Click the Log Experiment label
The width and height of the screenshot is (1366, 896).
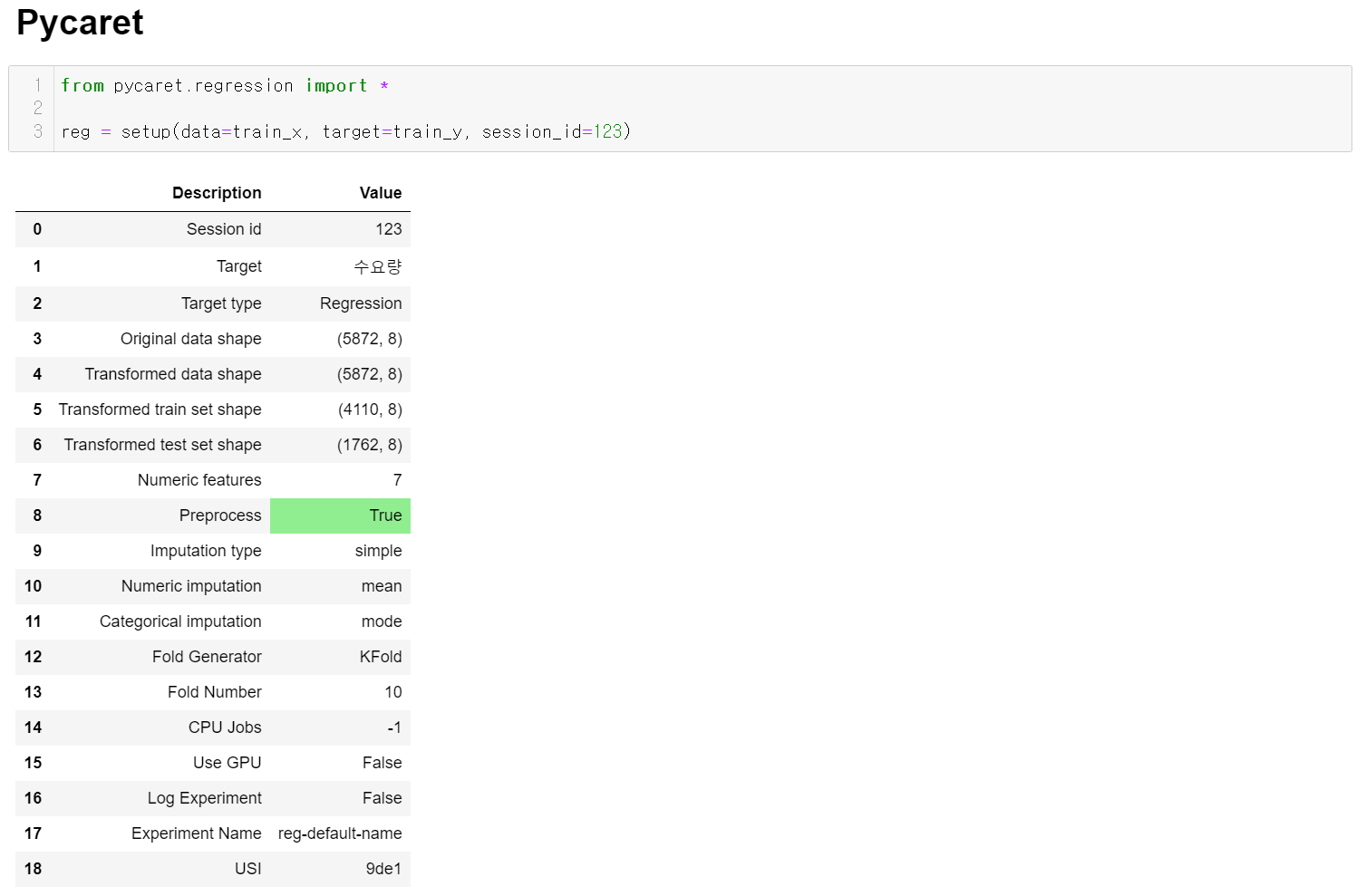point(205,798)
